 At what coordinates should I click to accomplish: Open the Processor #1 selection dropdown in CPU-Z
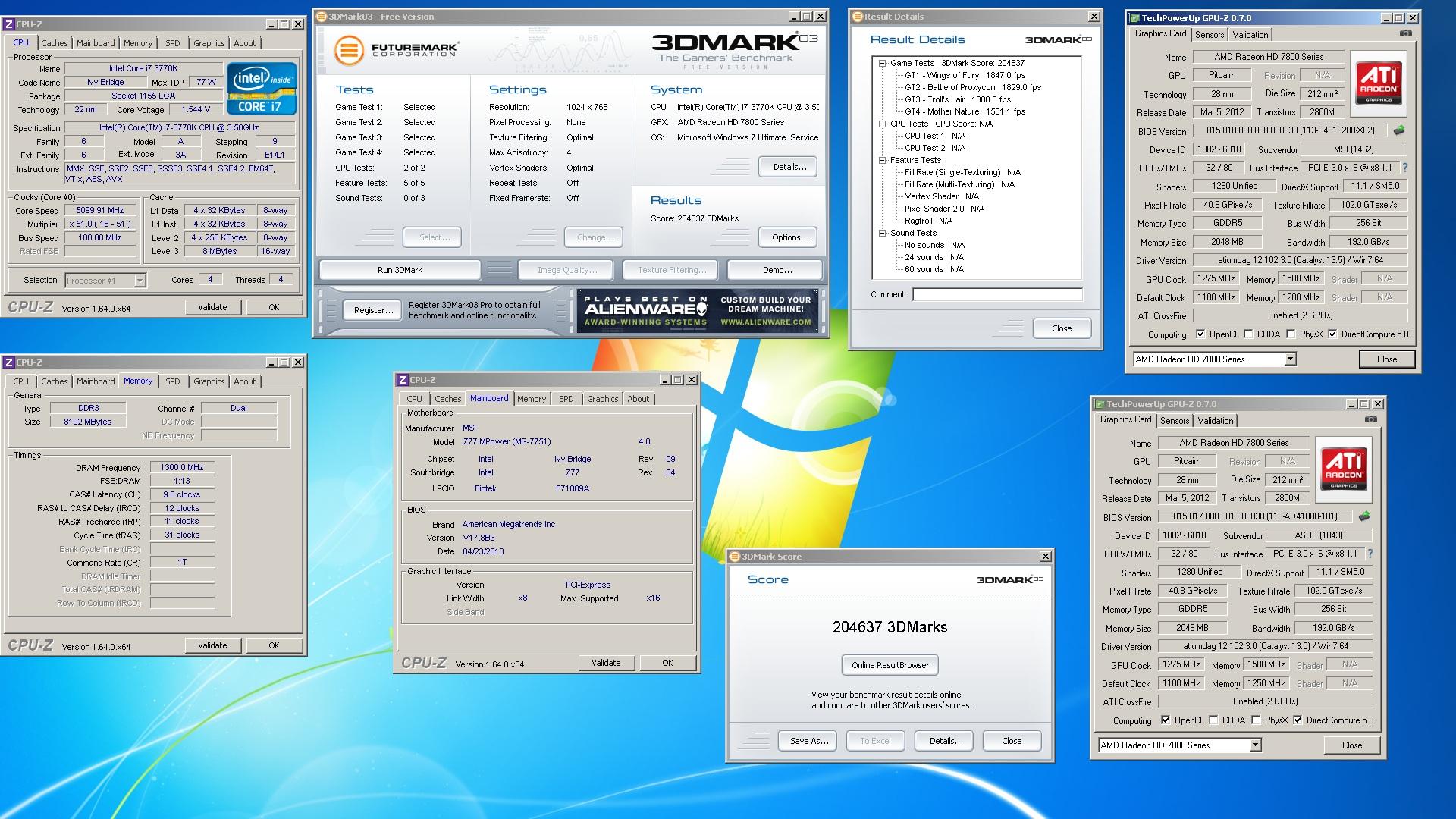(x=140, y=281)
